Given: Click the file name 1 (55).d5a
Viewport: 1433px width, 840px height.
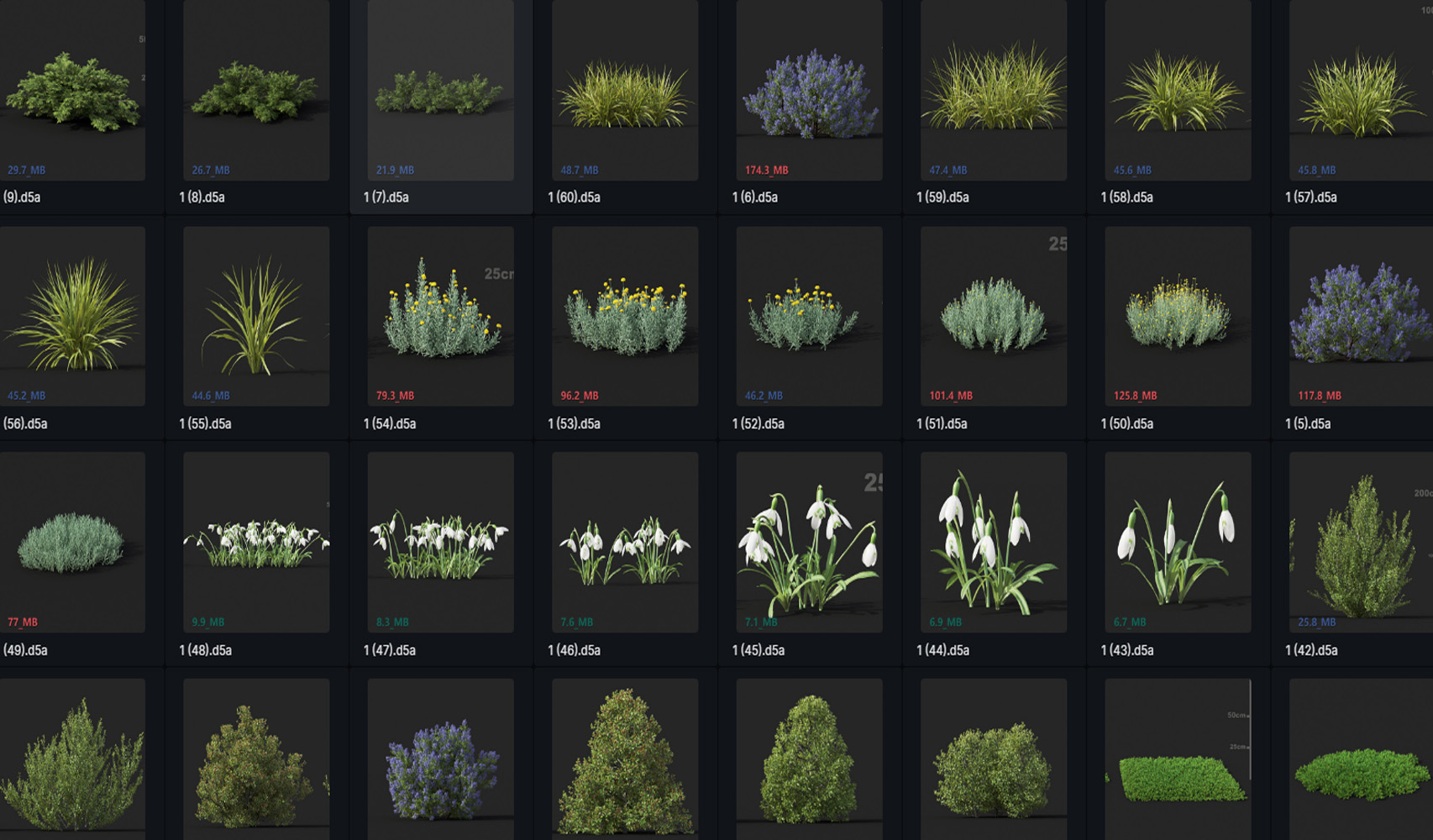Looking at the screenshot, I should click(x=205, y=423).
